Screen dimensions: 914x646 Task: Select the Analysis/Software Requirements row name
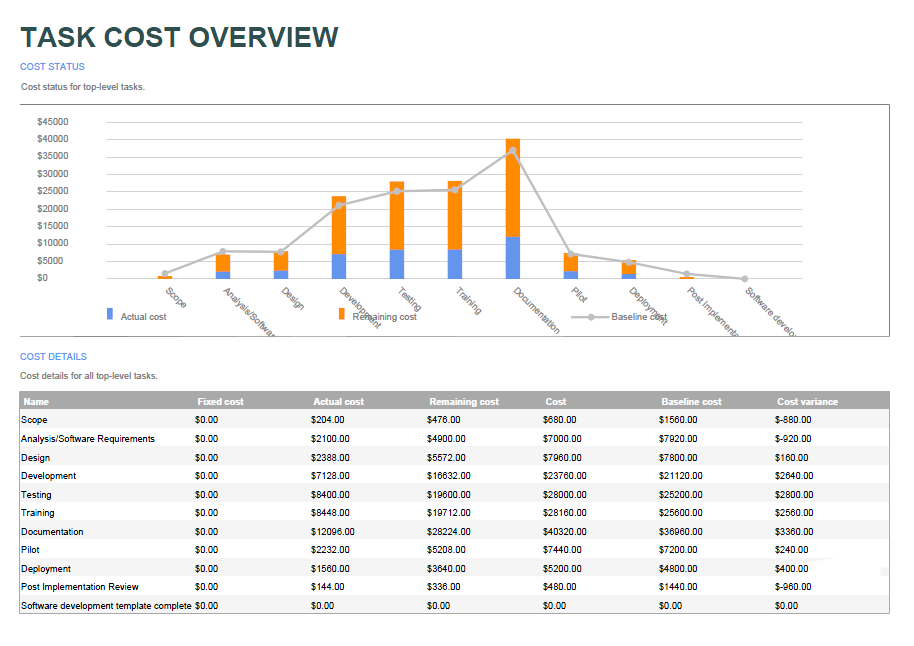pyautogui.click(x=88, y=439)
